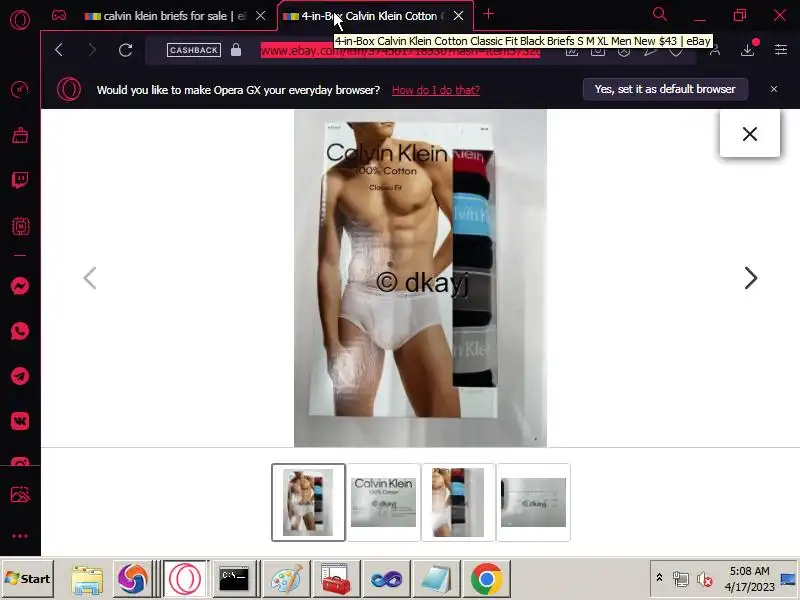Click 'Yes, set it as default browser'
800x600 pixels.
pyautogui.click(x=665, y=89)
